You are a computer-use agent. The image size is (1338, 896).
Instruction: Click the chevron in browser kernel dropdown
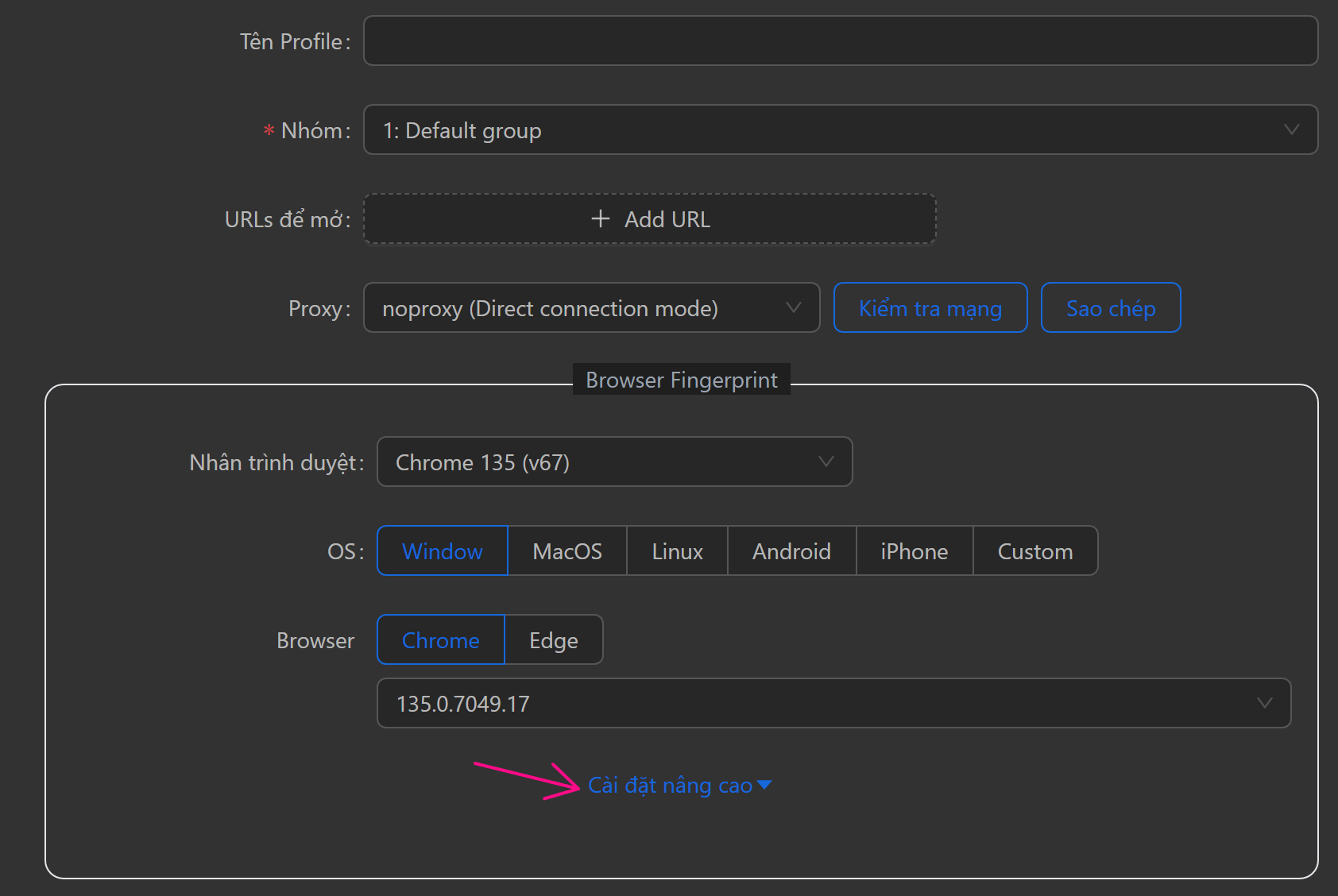[x=826, y=462]
